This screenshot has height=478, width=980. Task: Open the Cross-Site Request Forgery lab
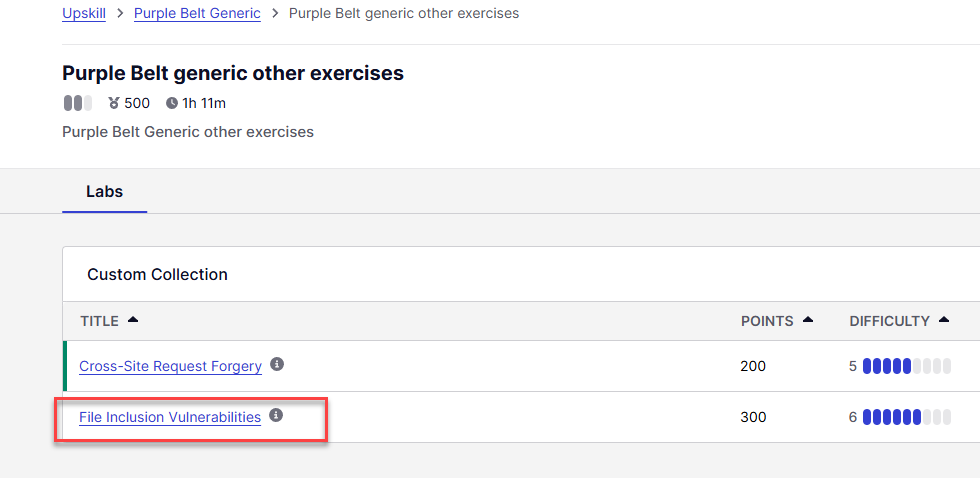pyautogui.click(x=170, y=366)
